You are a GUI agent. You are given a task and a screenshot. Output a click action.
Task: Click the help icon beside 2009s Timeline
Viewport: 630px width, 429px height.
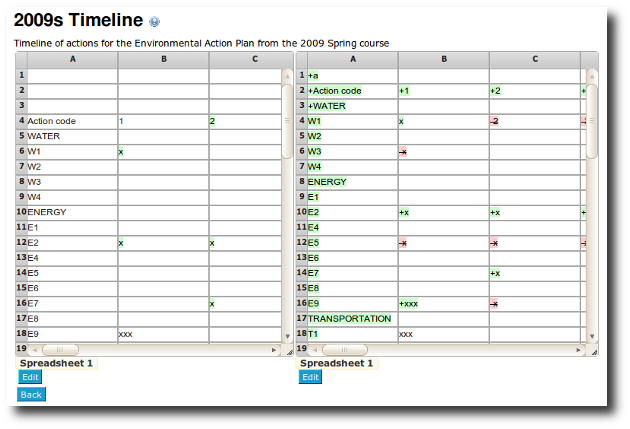pos(154,21)
